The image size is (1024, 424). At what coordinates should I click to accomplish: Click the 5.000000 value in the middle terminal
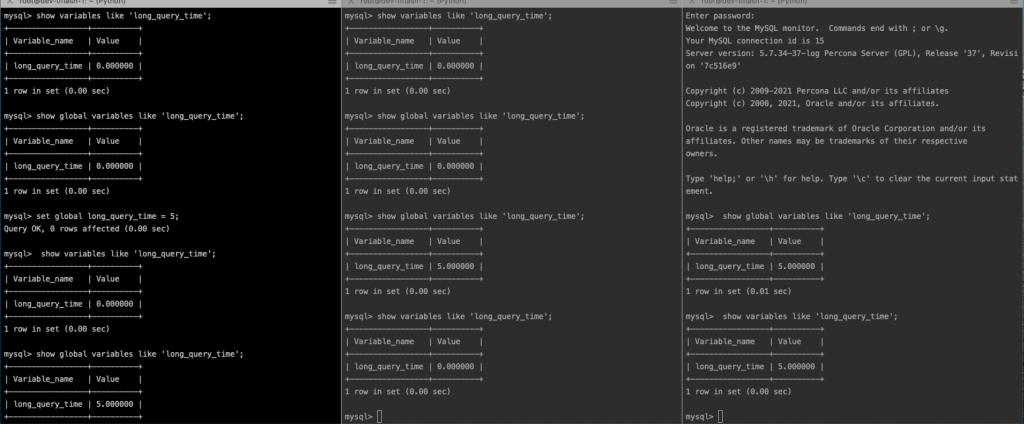[456, 266]
